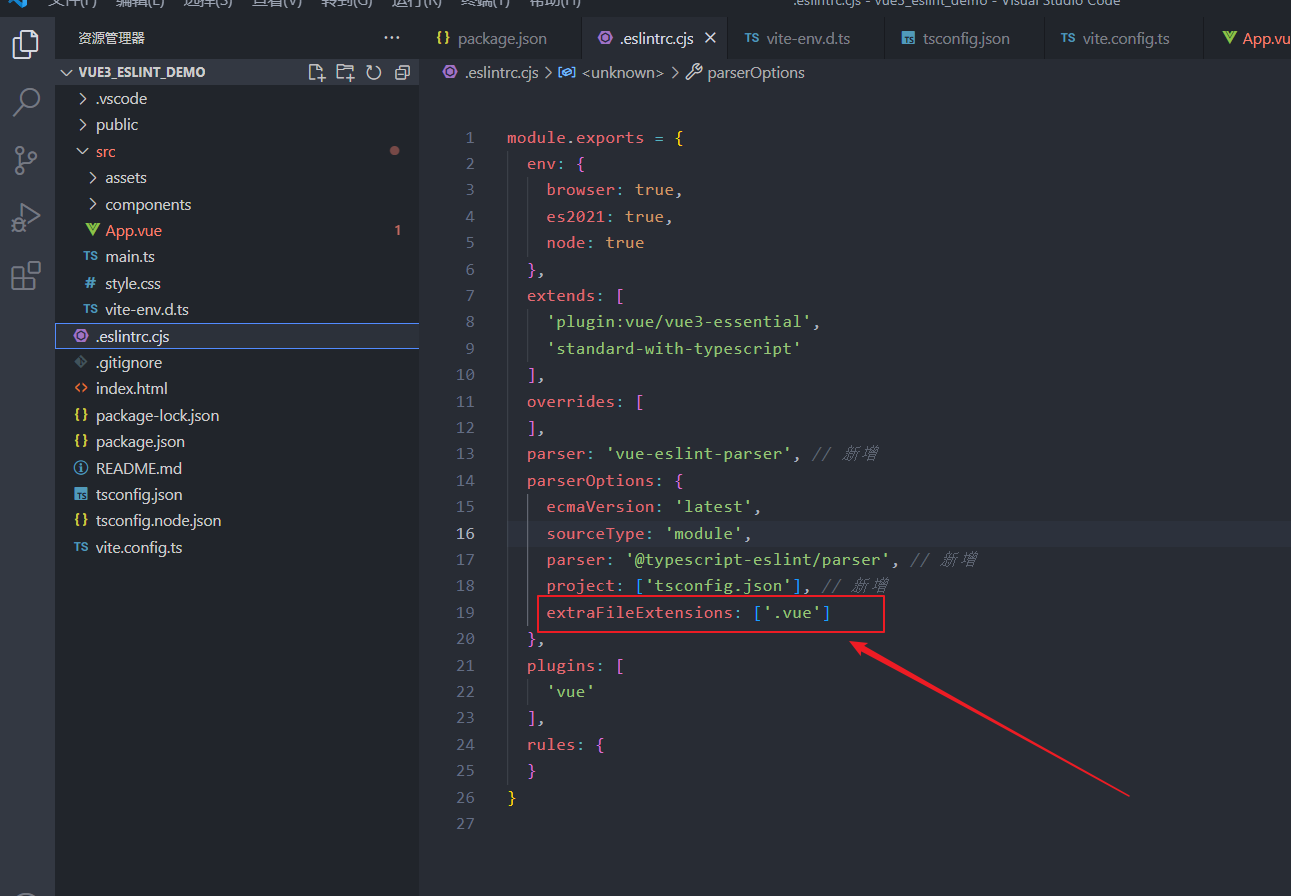Place cursor on 'standard-with-typescript' string
Image resolution: width=1291 pixels, height=896 pixels.
(673, 348)
